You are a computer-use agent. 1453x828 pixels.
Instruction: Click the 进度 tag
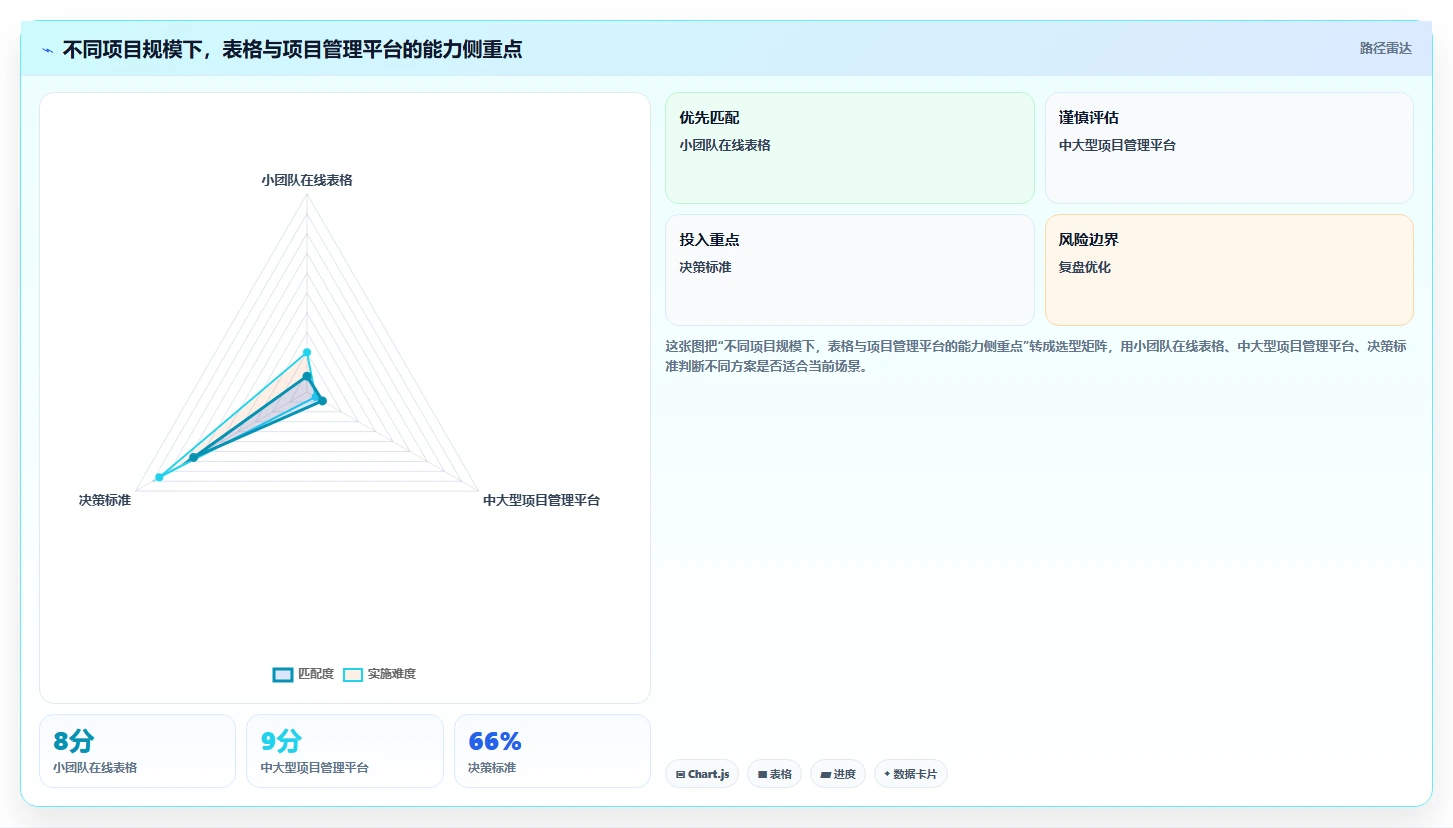coord(838,774)
